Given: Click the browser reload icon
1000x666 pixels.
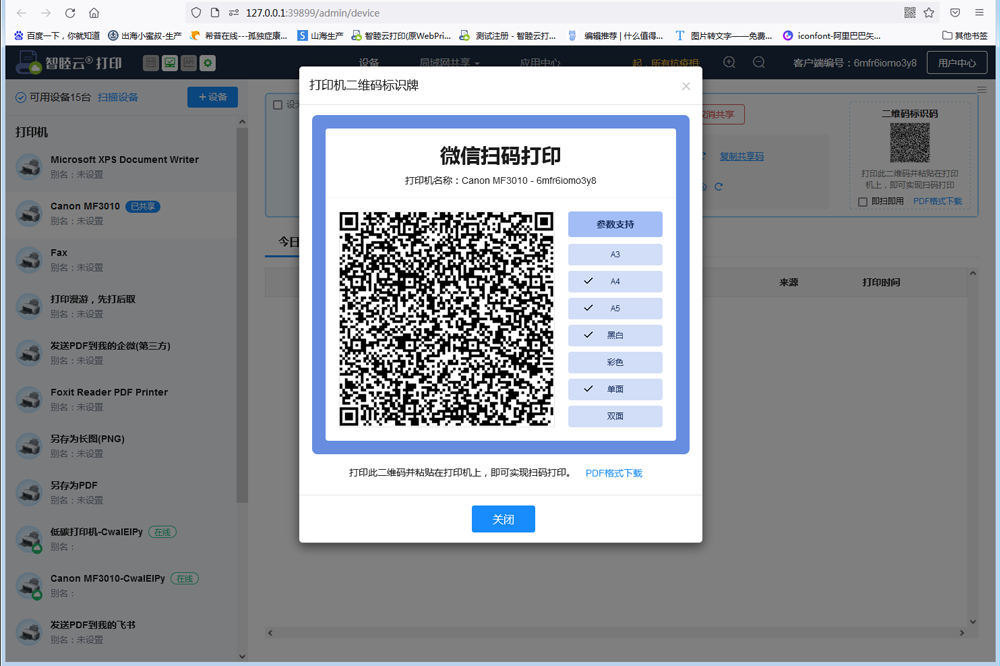Looking at the screenshot, I should (x=70, y=13).
